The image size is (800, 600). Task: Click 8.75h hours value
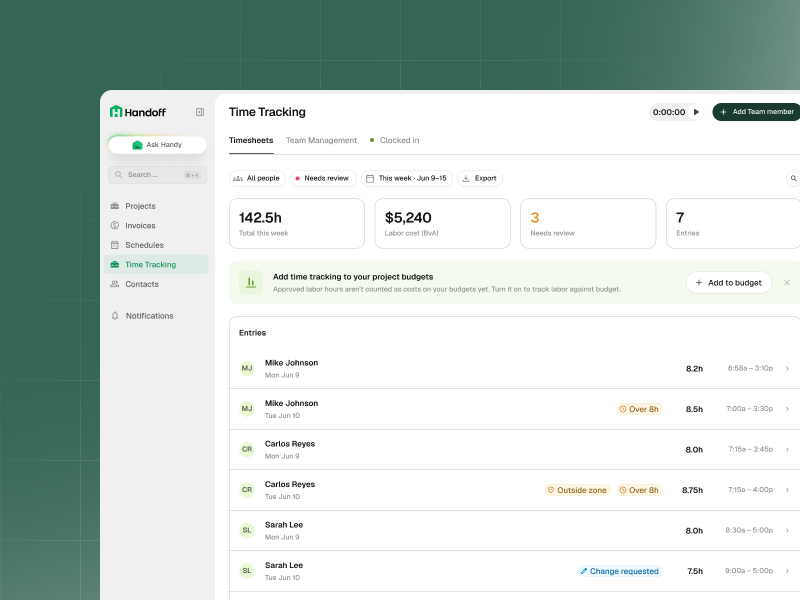(692, 490)
